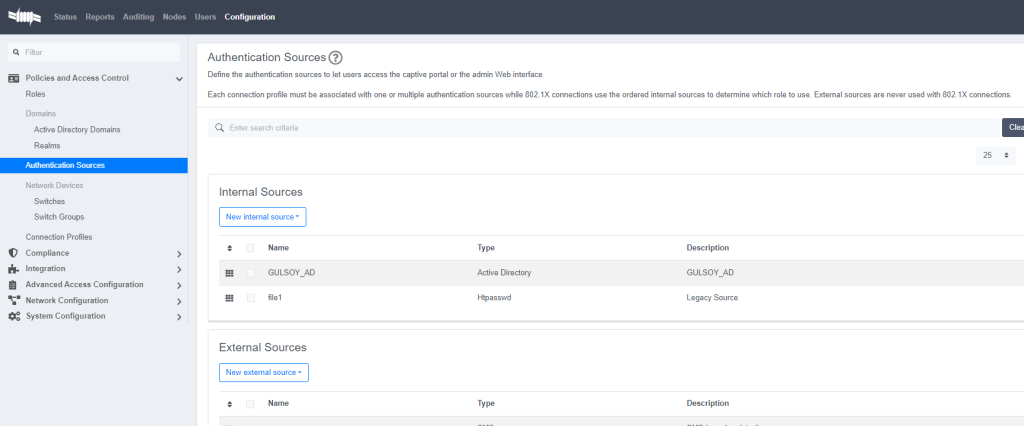Click into the Enter search criteria field
The width and height of the screenshot is (1024, 426).
pyautogui.click(x=600, y=128)
